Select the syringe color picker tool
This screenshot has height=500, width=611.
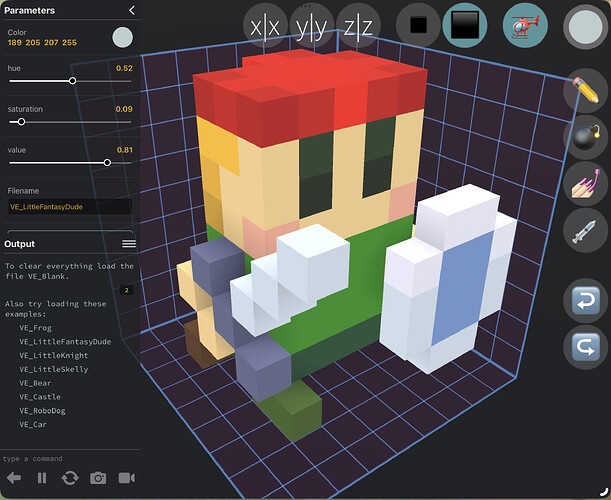click(586, 231)
